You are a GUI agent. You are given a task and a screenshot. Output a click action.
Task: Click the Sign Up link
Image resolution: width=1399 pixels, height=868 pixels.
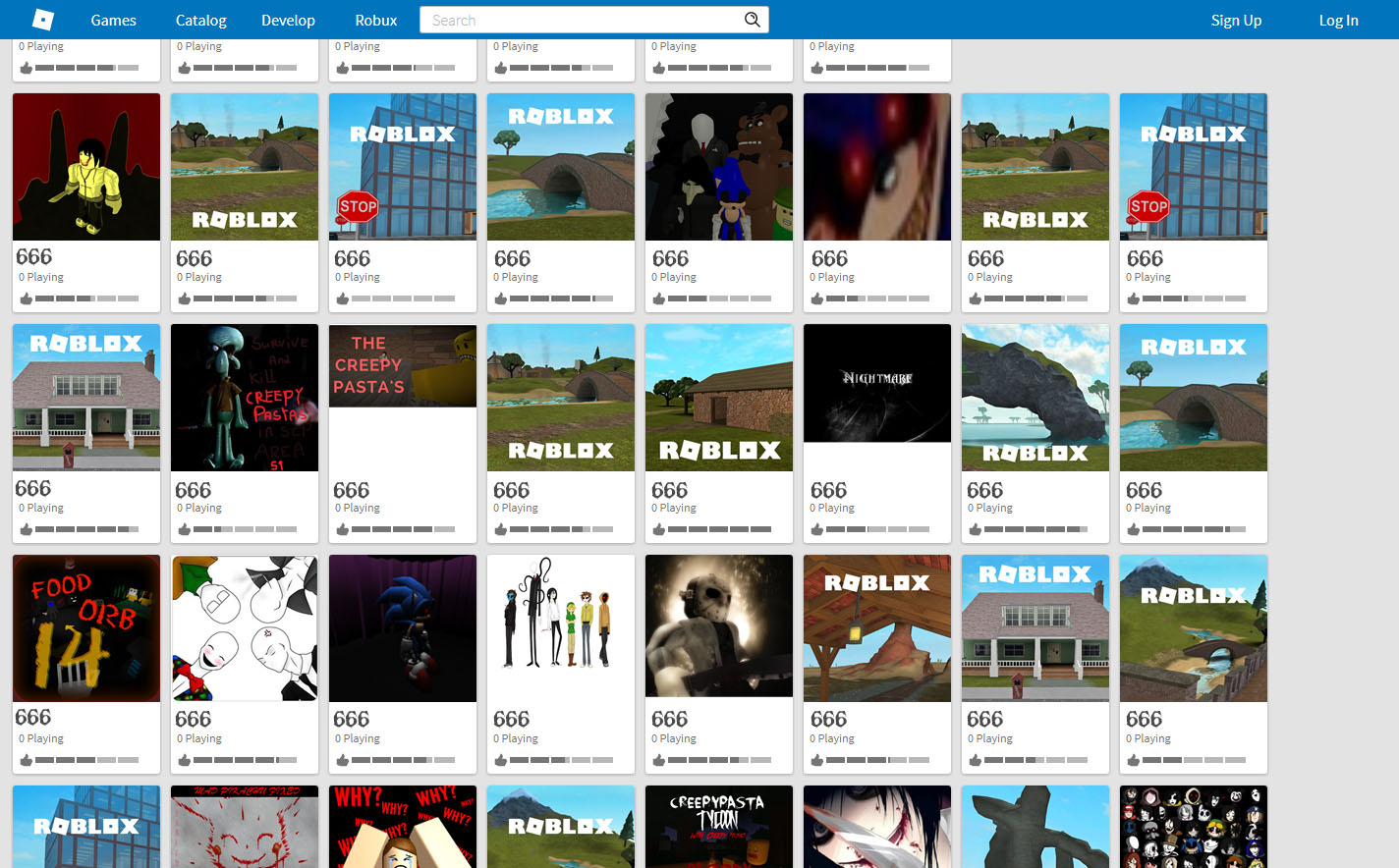1236,20
